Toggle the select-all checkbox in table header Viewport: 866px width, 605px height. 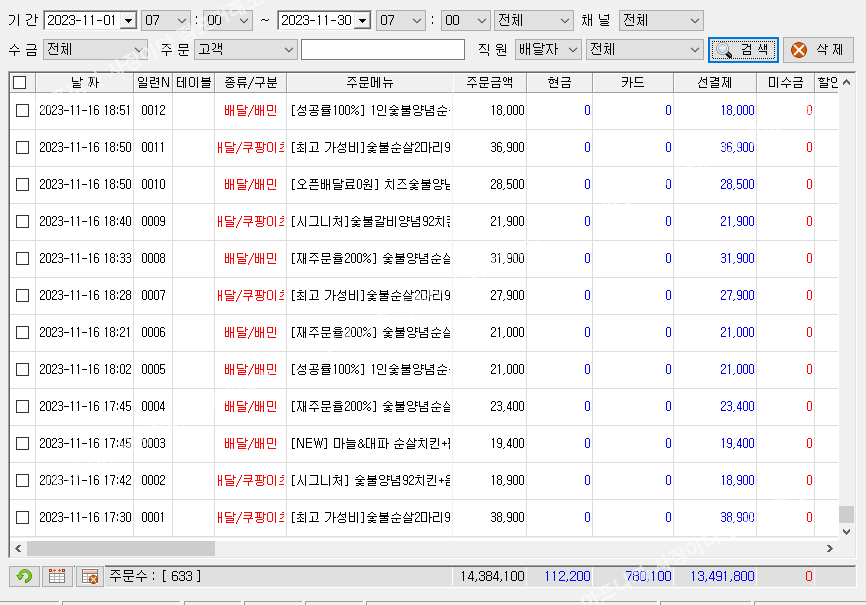click(21, 83)
